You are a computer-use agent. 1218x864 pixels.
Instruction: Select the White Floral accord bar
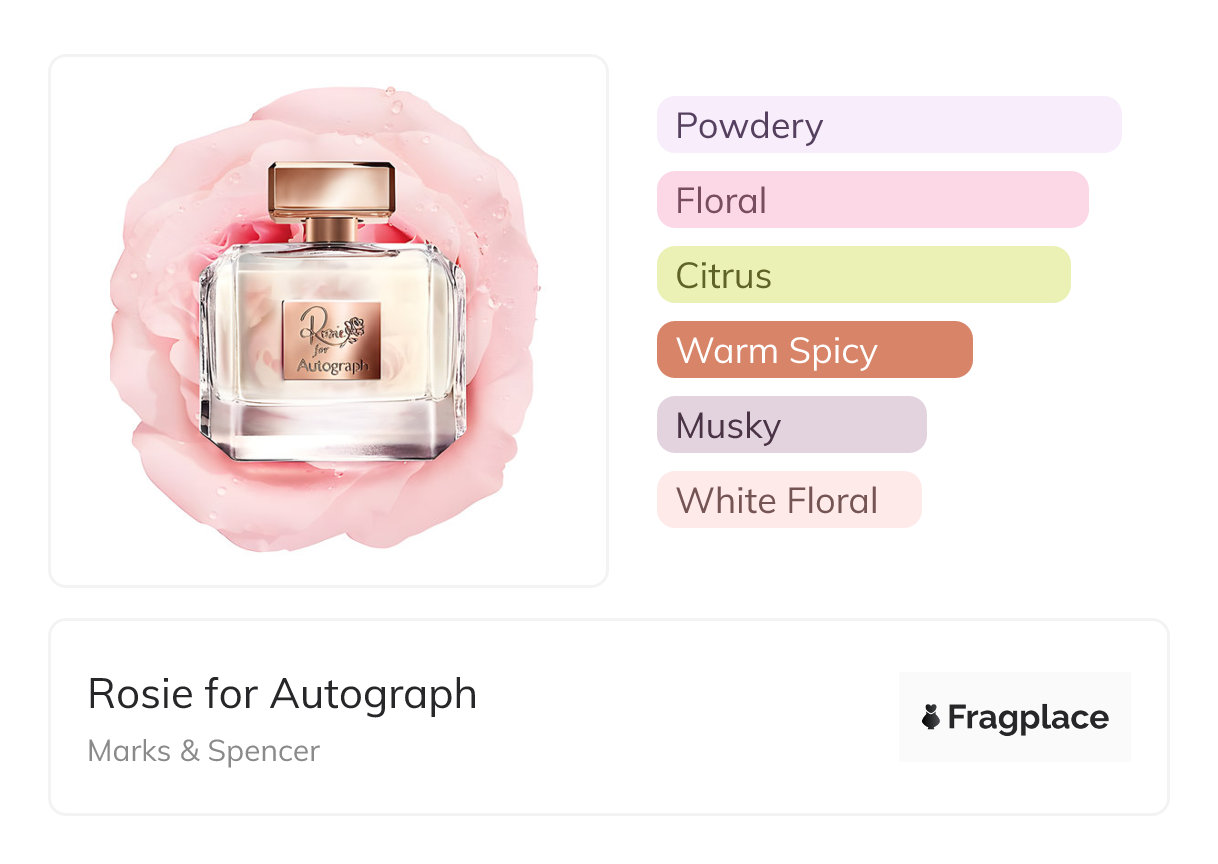(788, 500)
